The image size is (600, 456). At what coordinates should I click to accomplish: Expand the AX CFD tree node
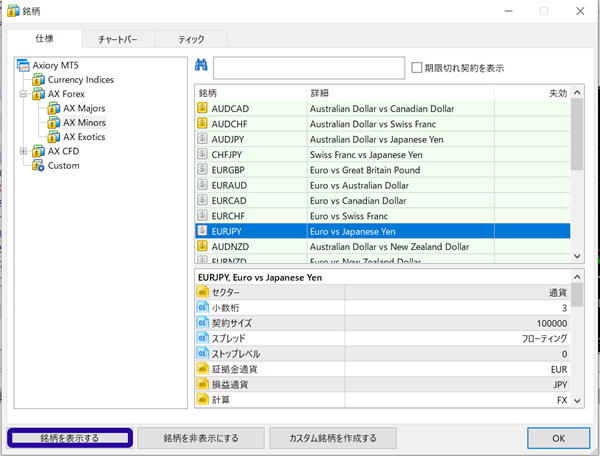[x=23, y=151]
